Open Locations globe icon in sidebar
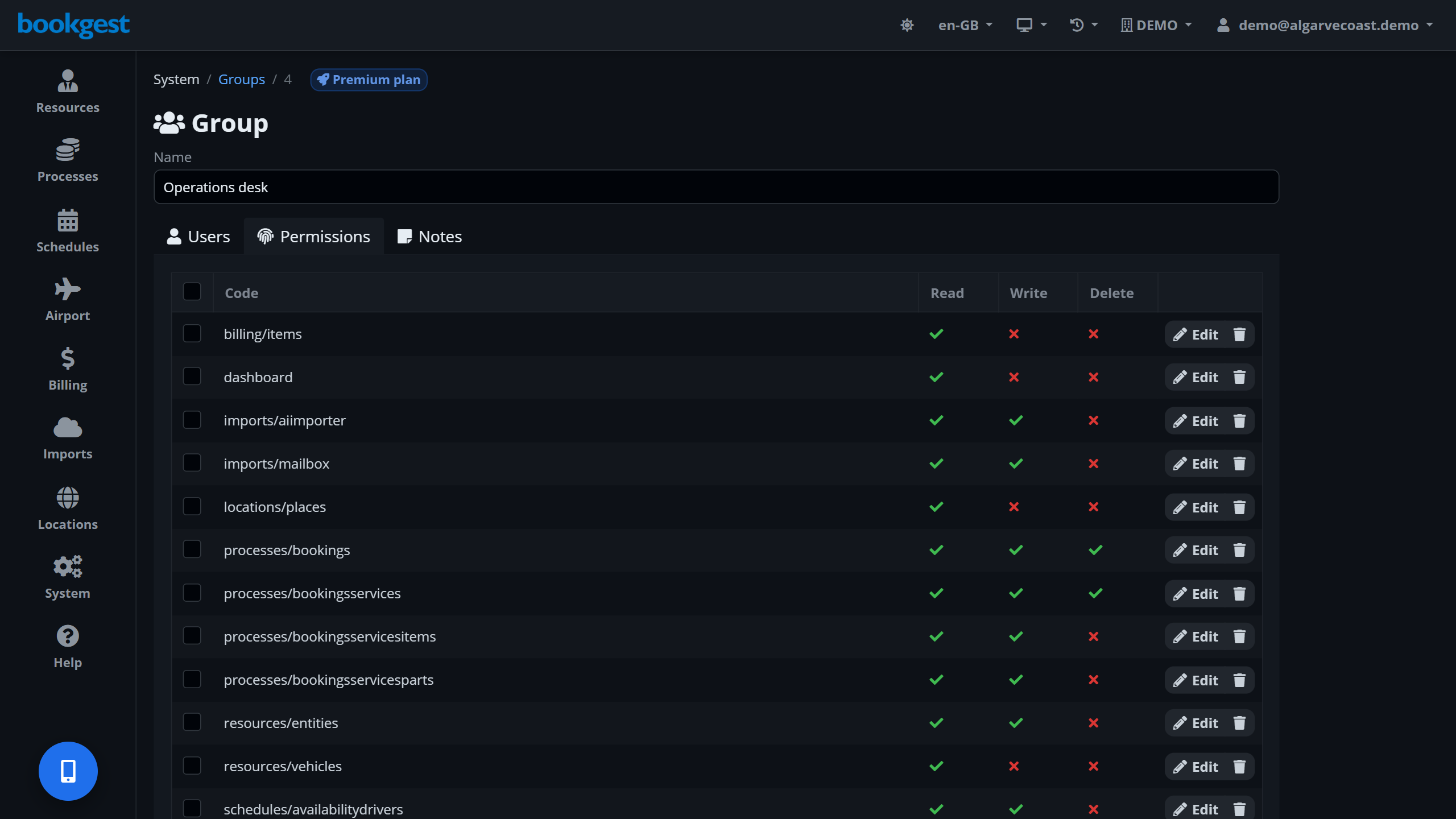Image resolution: width=1456 pixels, height=819 pixels. tap(68, 498)
